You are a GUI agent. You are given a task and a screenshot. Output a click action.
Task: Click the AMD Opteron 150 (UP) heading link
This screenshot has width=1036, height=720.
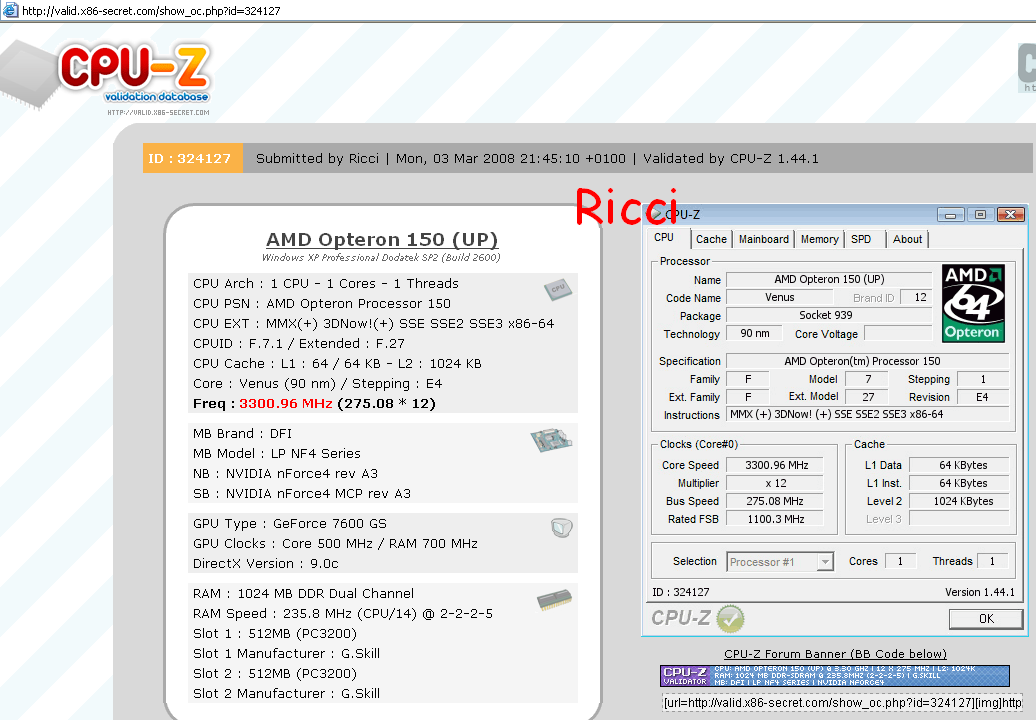(382, 239)
